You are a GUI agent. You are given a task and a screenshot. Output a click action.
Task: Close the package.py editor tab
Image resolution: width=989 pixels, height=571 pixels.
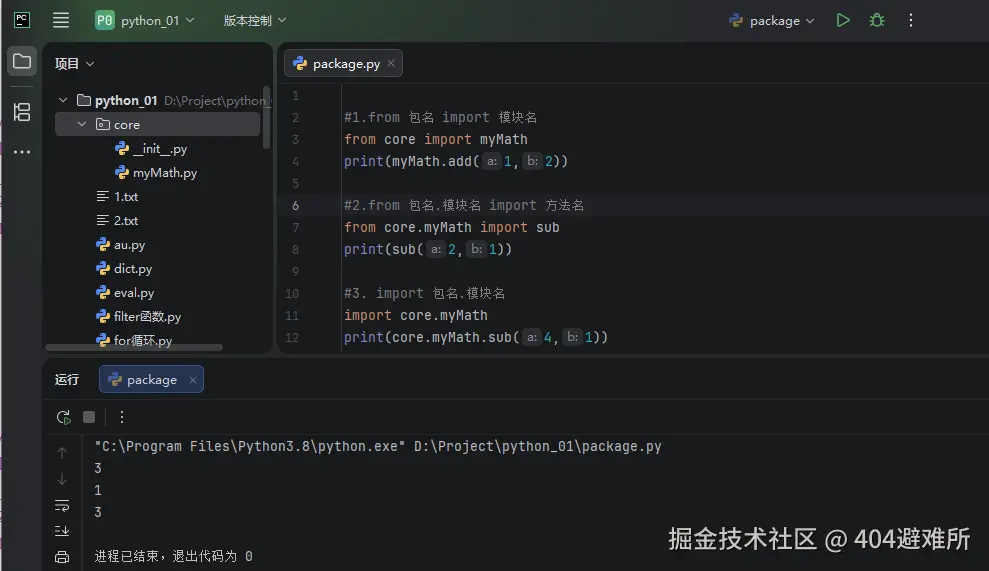[x=391, y=63]
